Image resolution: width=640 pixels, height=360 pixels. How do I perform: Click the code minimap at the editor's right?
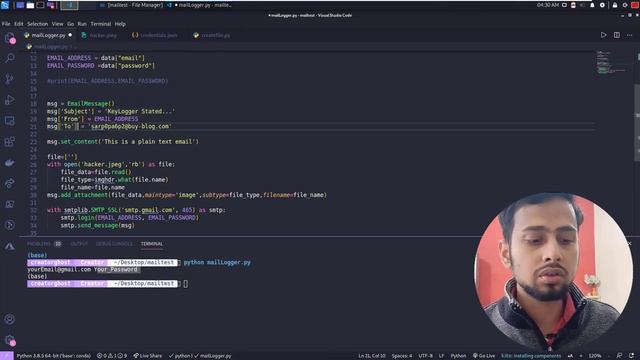[611, 62]
